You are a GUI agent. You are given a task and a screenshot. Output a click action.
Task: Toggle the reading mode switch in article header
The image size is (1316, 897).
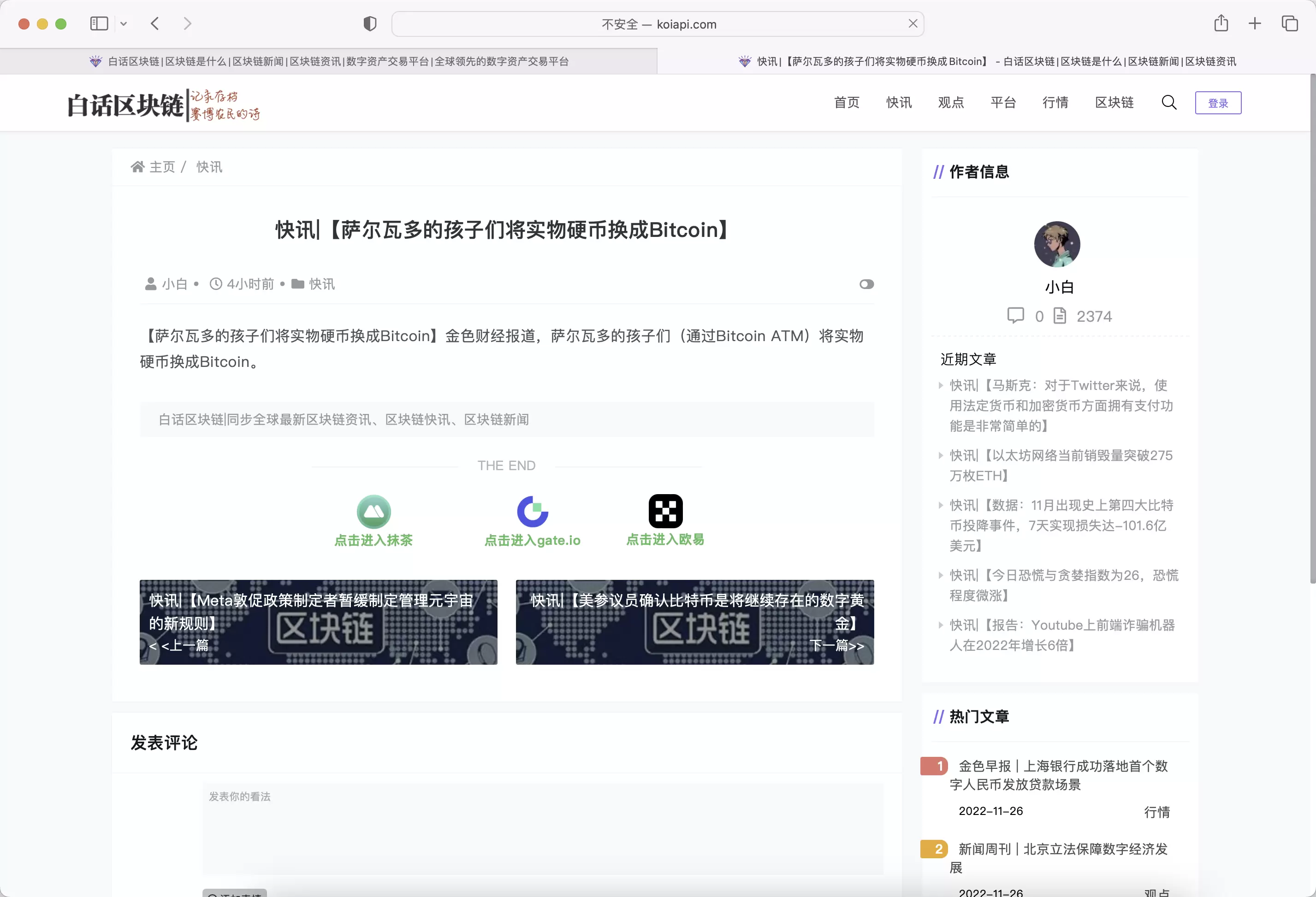tap(866, 284)
